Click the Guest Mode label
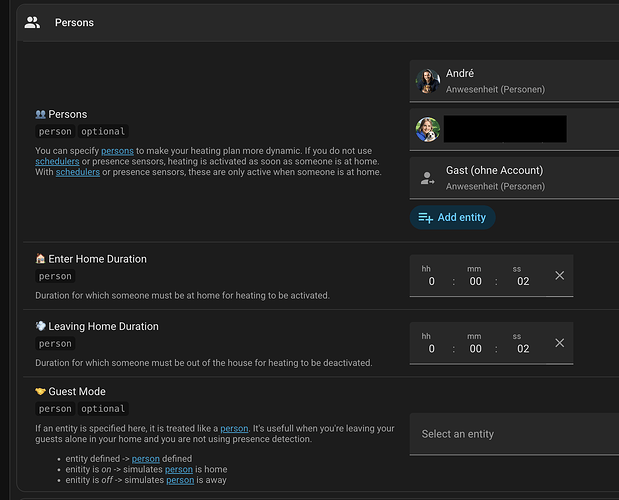The width and height of the screenshot is (619, 500). click(77, 391)
